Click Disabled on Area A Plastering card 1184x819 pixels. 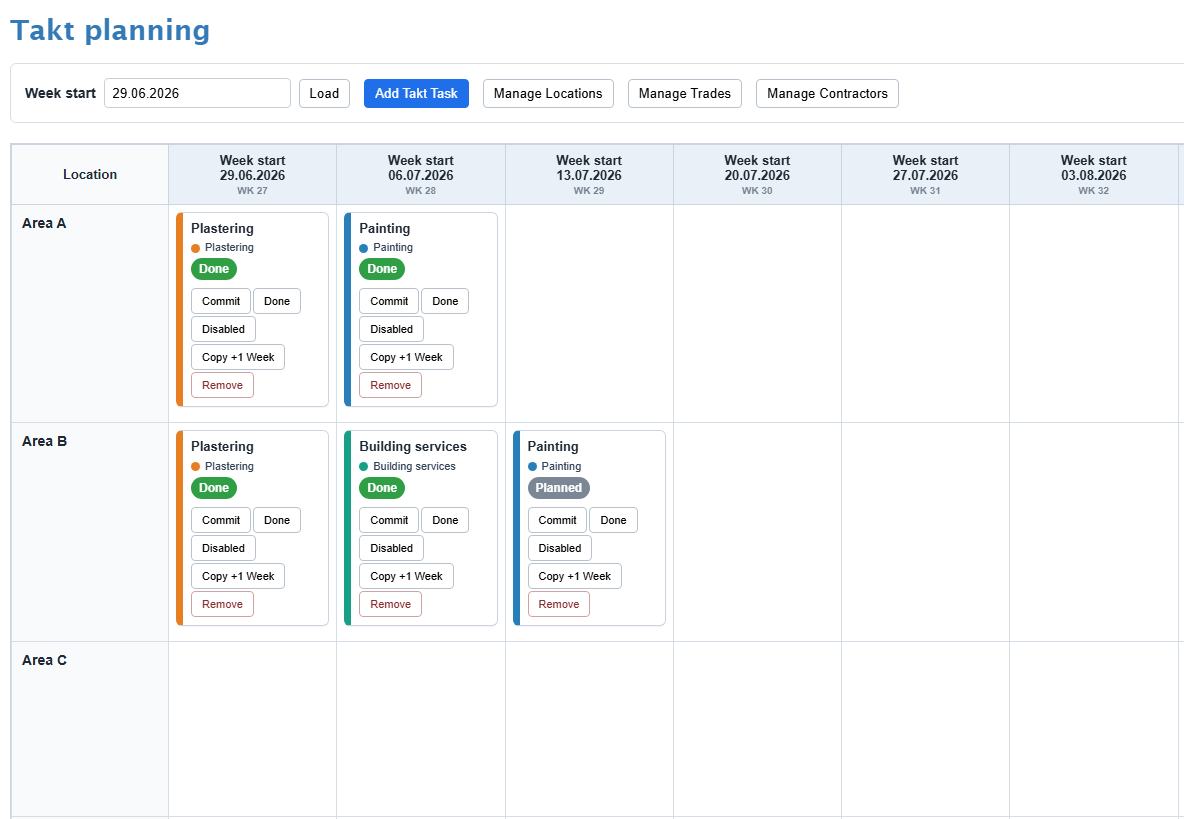click(x=223, y=329)
